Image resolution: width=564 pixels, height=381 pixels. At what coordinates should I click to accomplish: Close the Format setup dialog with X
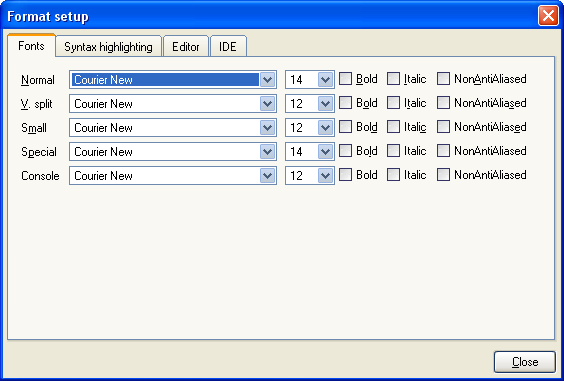(x=548, y=16)
